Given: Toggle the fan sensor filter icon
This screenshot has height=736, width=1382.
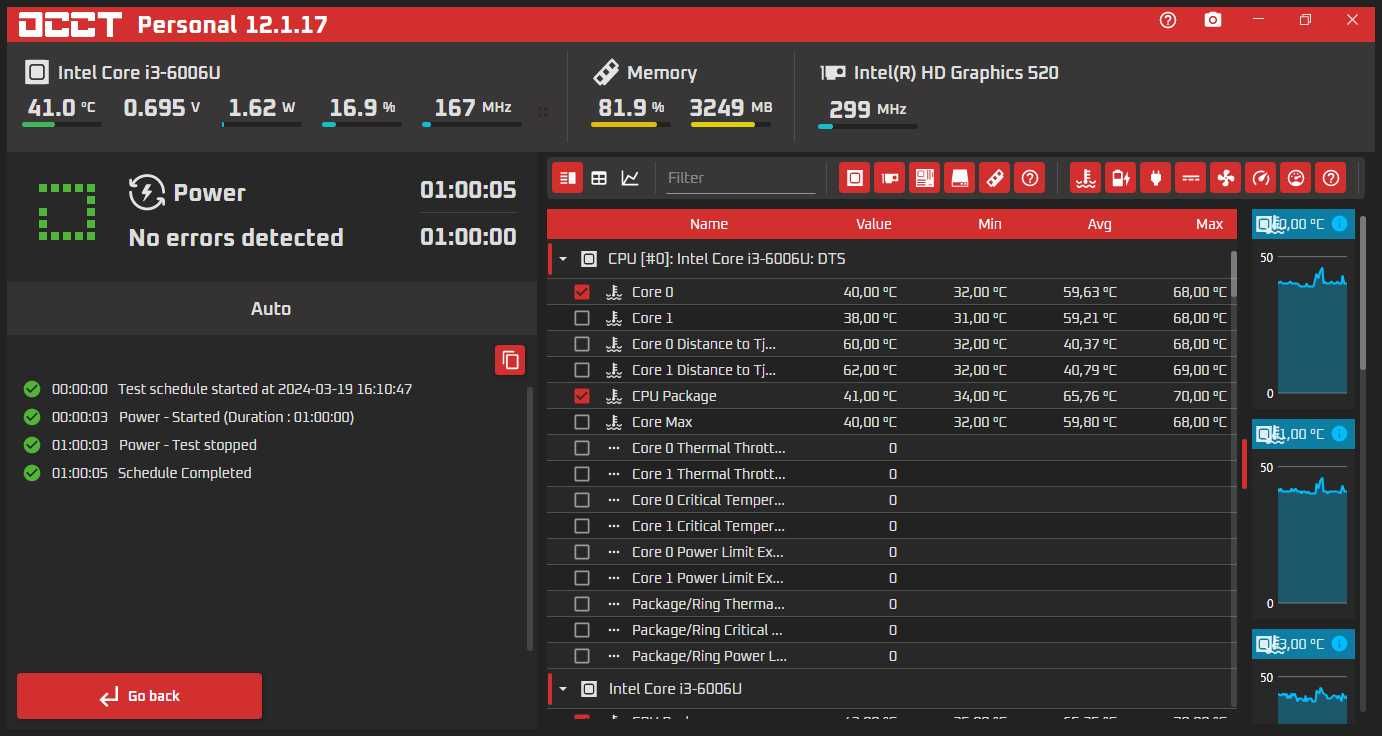Looking at the screenshot, I should click(x=1225, y=178).
